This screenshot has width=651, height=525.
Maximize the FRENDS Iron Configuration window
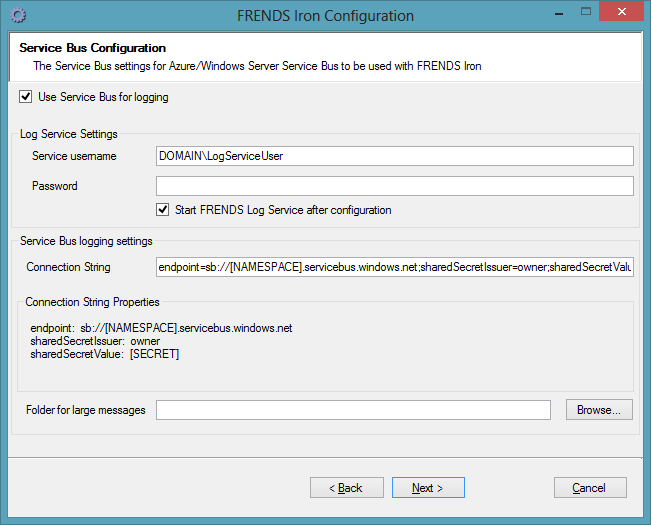586,12
